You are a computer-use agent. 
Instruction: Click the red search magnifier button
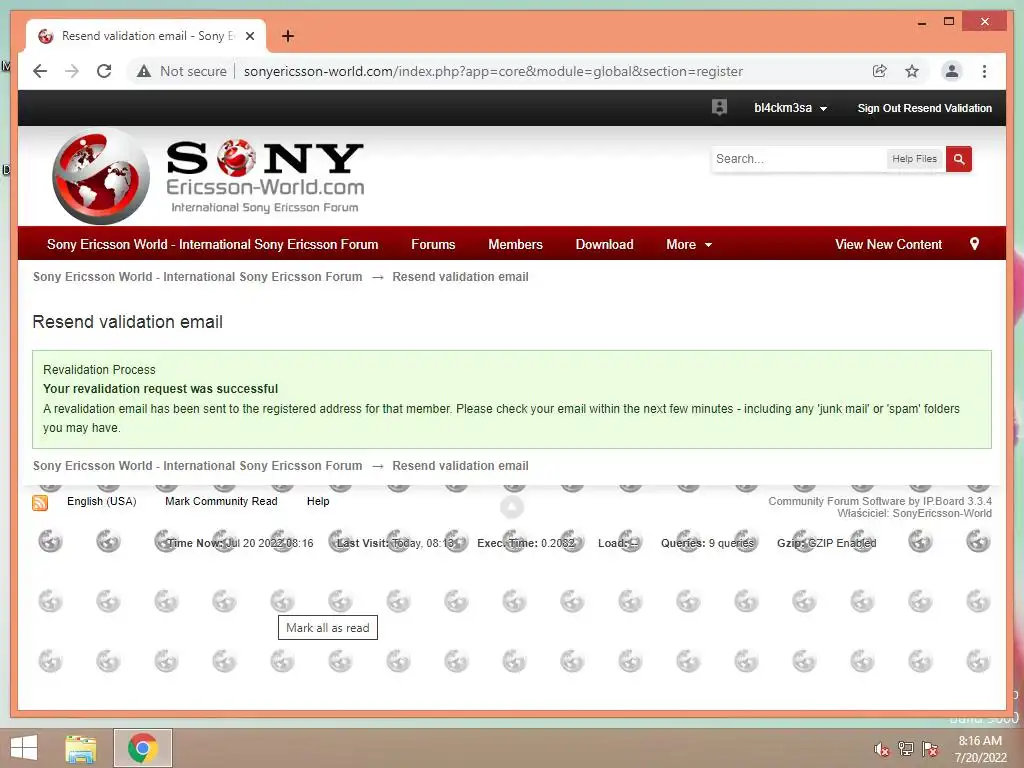click(959, 159)
